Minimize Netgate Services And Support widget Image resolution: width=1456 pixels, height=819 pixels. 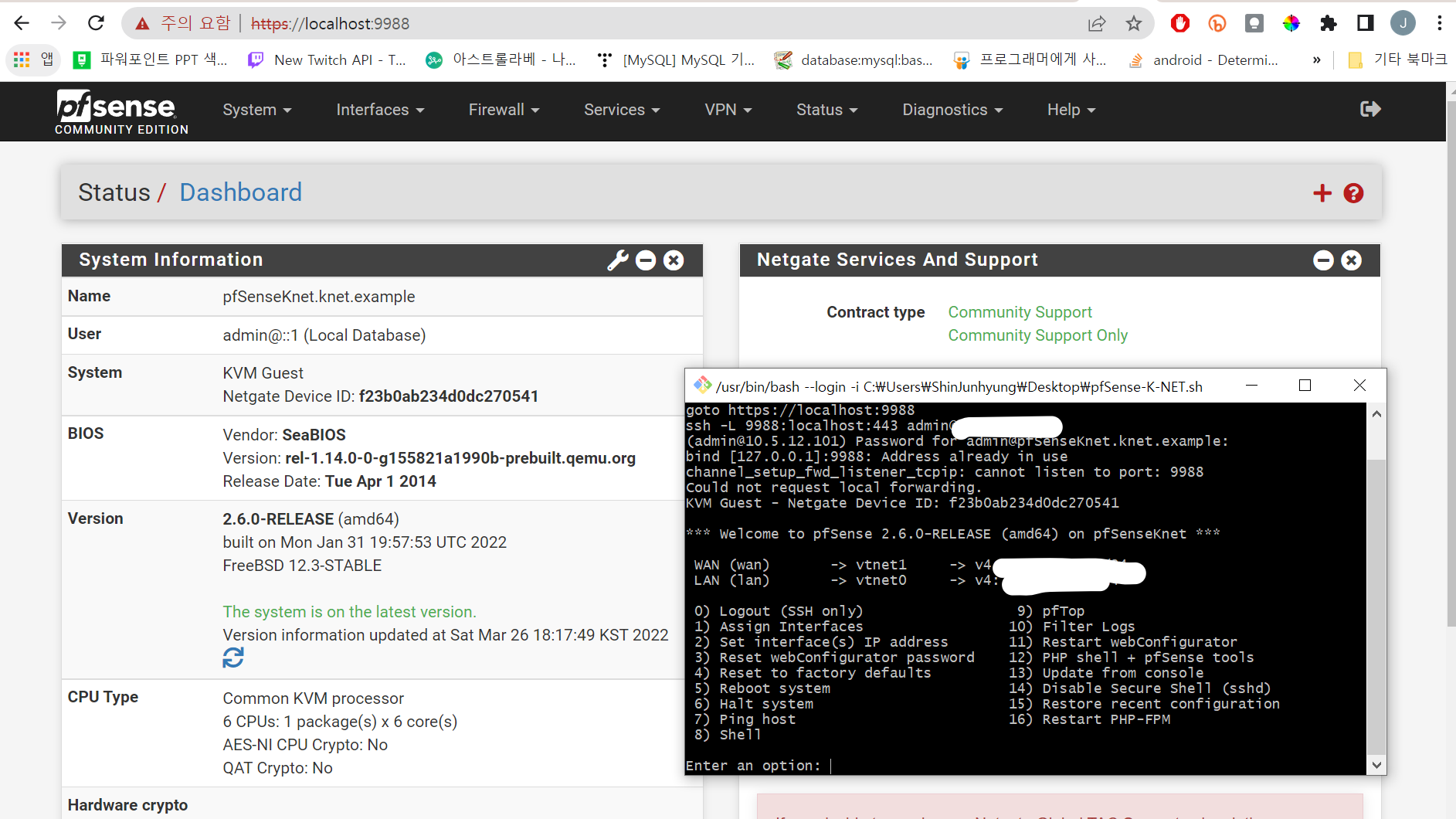1323,260
